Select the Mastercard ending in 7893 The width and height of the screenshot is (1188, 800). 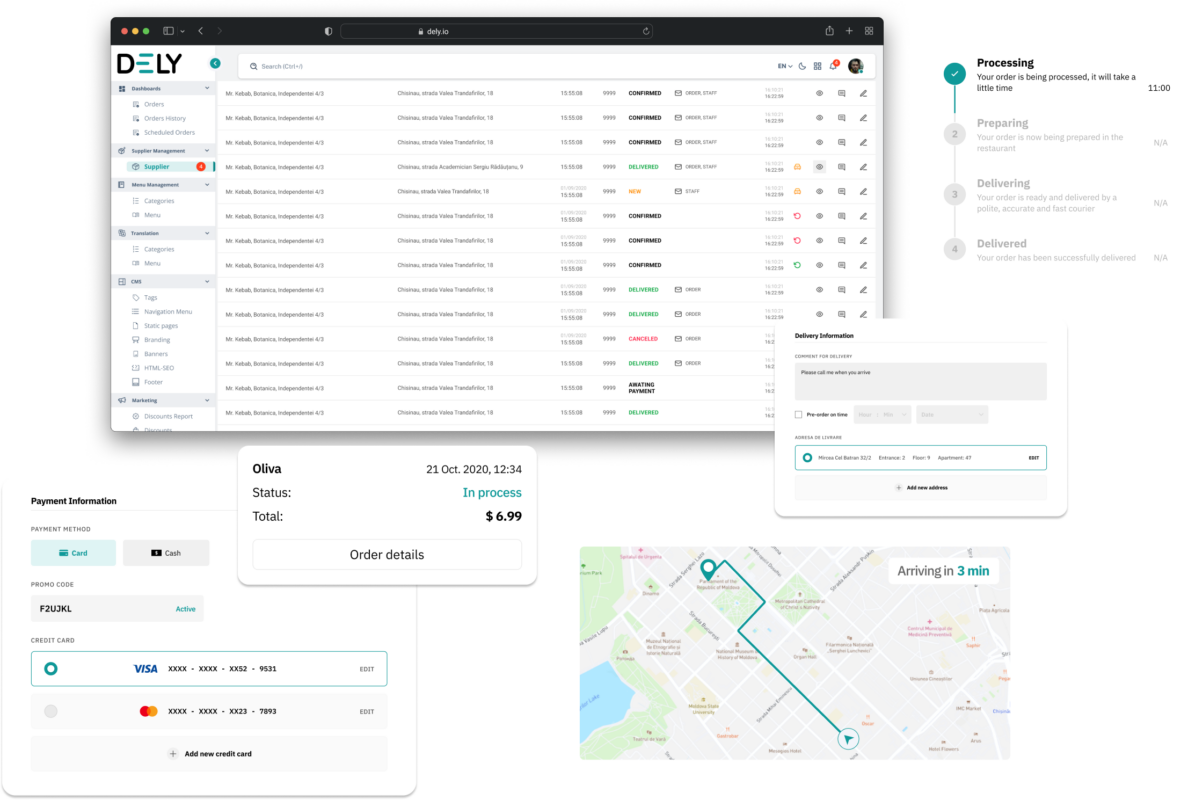(x=51, y=711)
